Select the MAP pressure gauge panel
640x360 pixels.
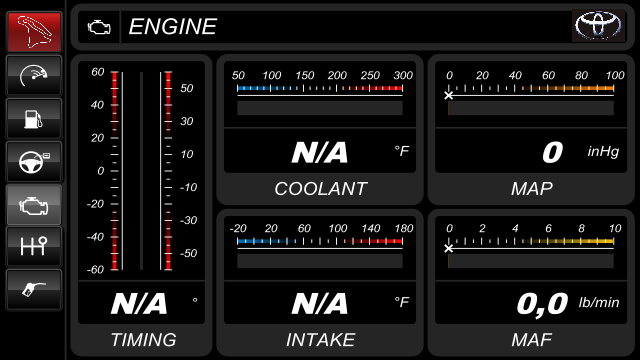(x=531, y=129)
